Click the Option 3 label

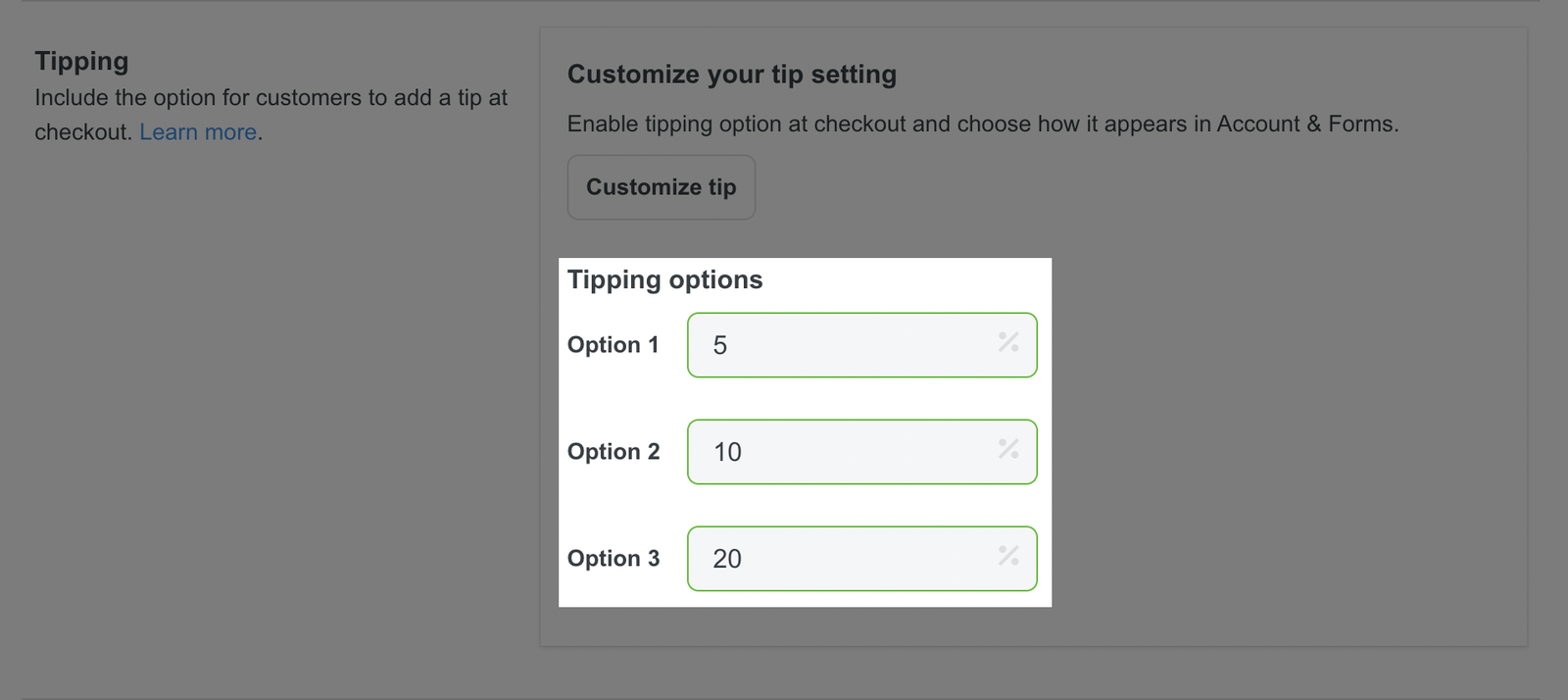point(613,559)
